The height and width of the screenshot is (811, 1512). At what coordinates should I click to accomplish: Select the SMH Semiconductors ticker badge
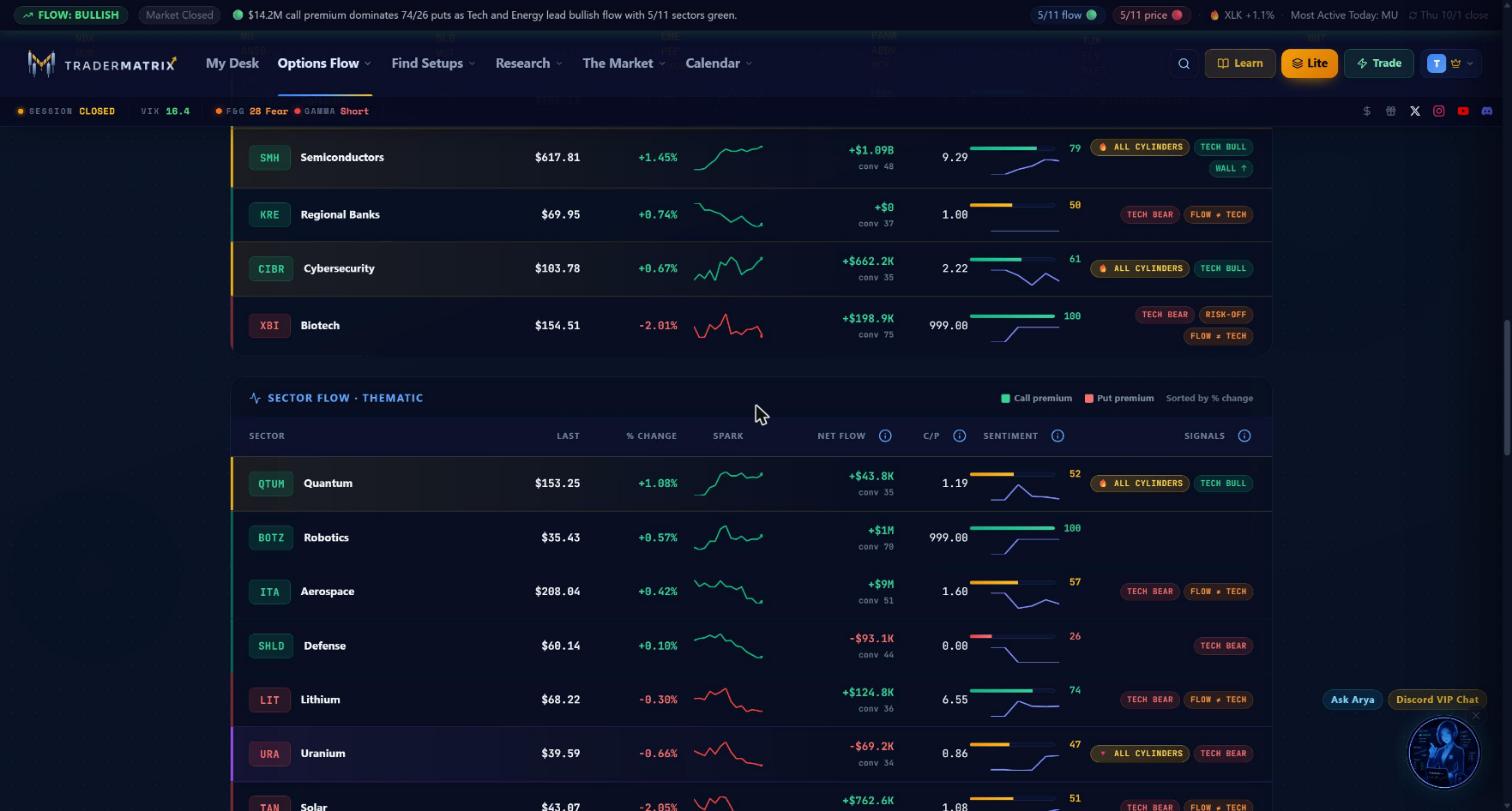click(270, 158)
